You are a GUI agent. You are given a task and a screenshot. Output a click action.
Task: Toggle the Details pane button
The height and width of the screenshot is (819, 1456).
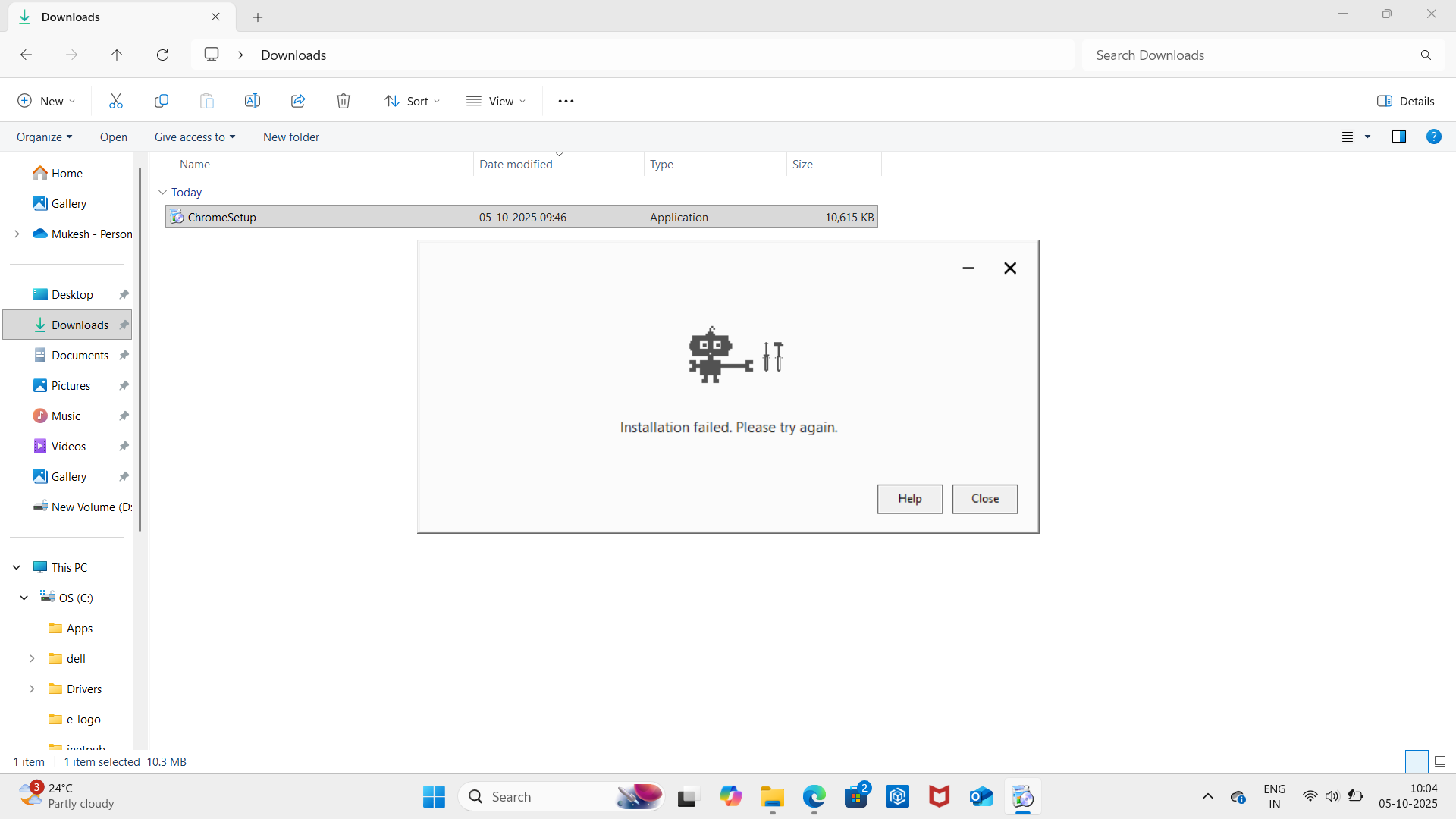(x=1405, y=101)
